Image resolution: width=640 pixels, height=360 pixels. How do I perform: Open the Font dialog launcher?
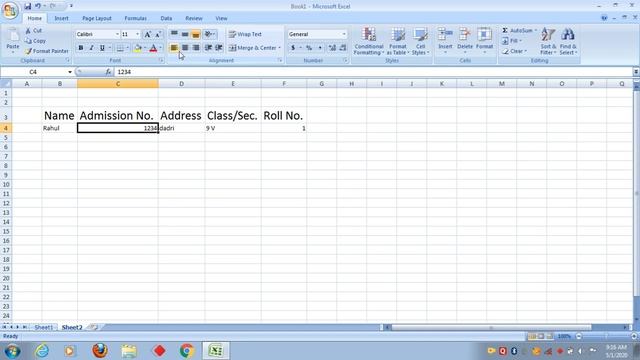point(161,60)
